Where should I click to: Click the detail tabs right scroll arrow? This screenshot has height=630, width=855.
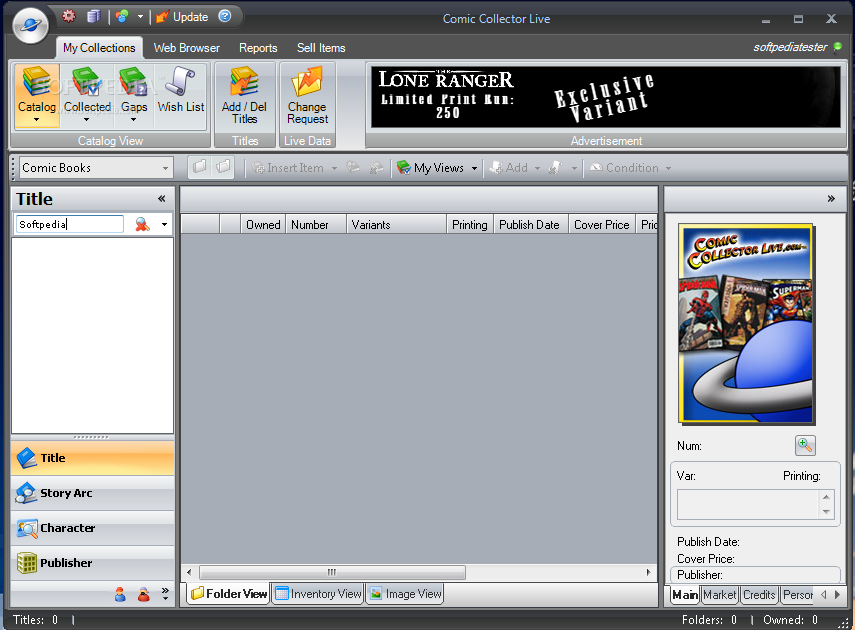tap(838, 595)
